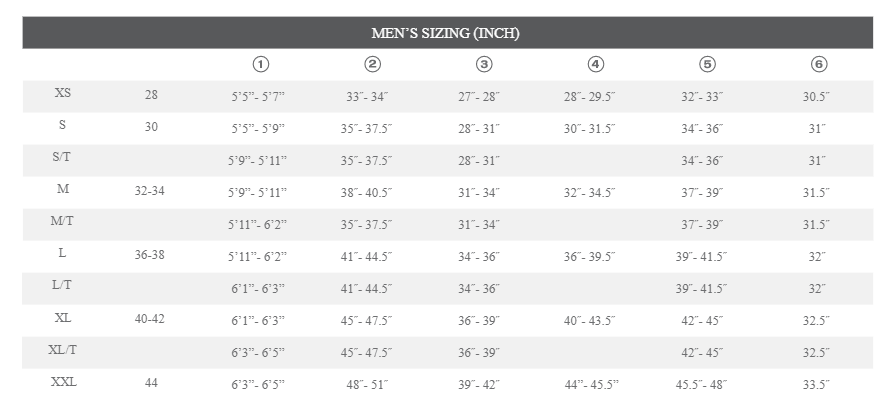Click the MEN'S SIZING (INCH) header title

click(445, 33)
